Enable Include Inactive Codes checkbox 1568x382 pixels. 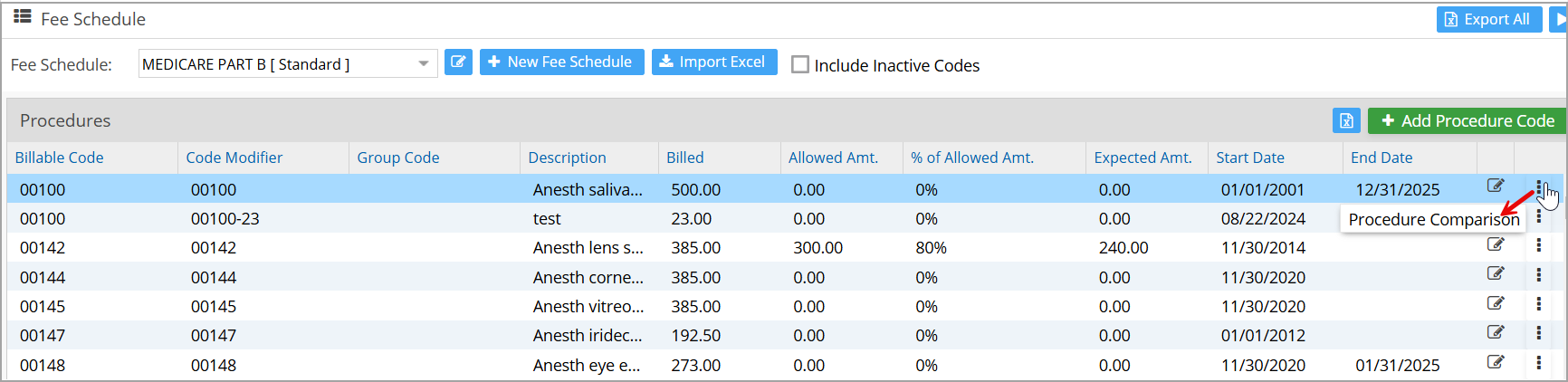pos(800,65)
